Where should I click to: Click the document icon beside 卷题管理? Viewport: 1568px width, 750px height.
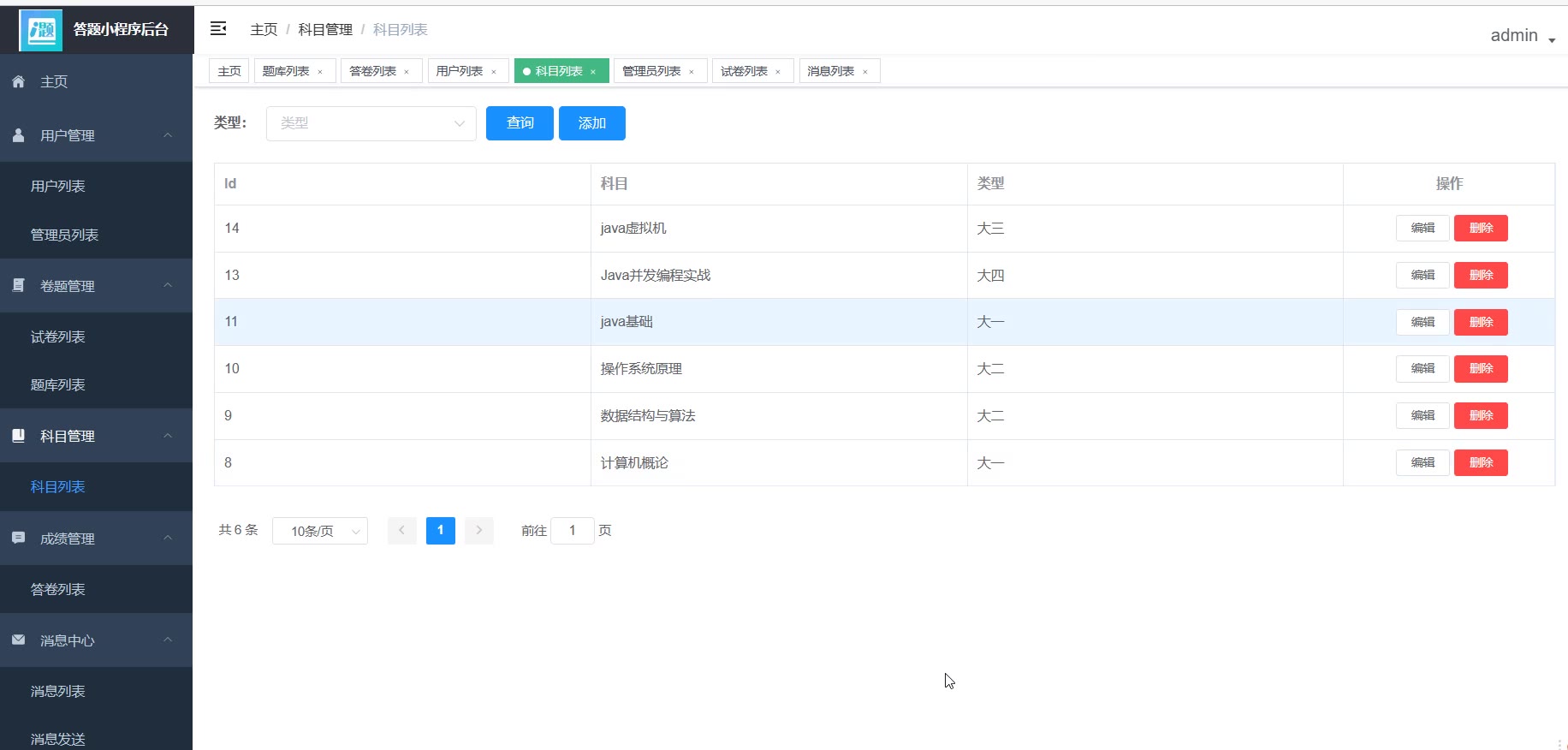[x=18, y=285]
